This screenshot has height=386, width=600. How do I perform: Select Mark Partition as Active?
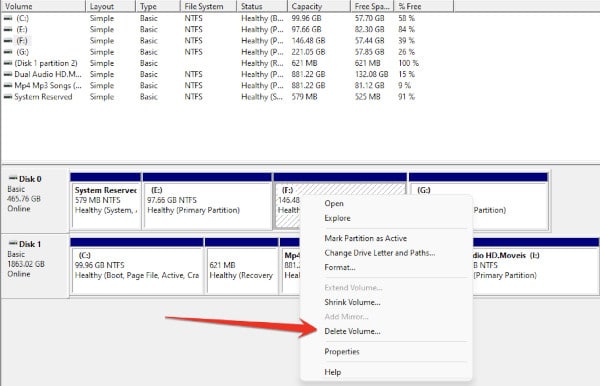[x=365, y=238]
